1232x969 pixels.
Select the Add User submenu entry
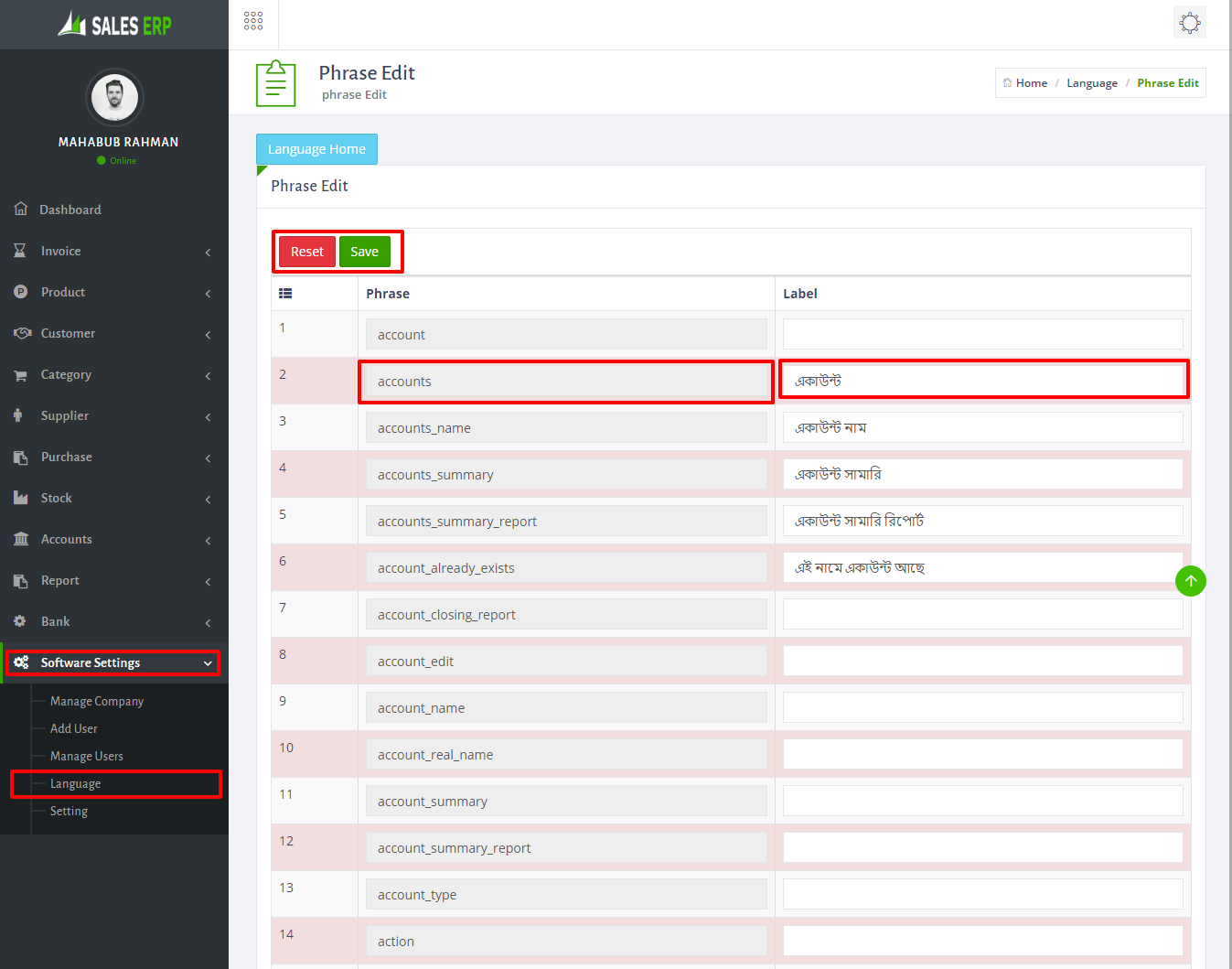click(x=74, y=728)
